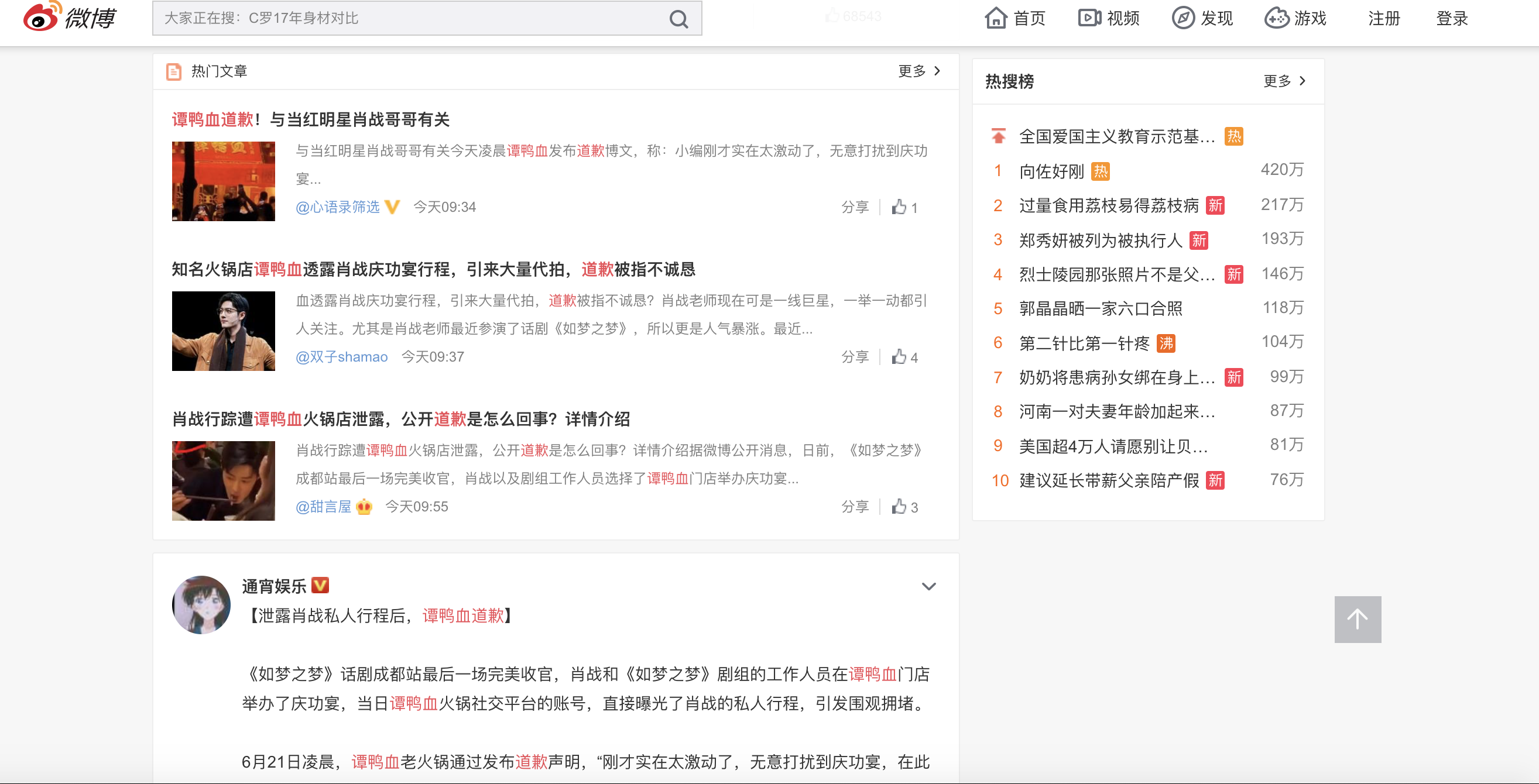This screenshot has width=1539, height=784.
Task: Open 视频 video nav item
Action: [1109, 19]
